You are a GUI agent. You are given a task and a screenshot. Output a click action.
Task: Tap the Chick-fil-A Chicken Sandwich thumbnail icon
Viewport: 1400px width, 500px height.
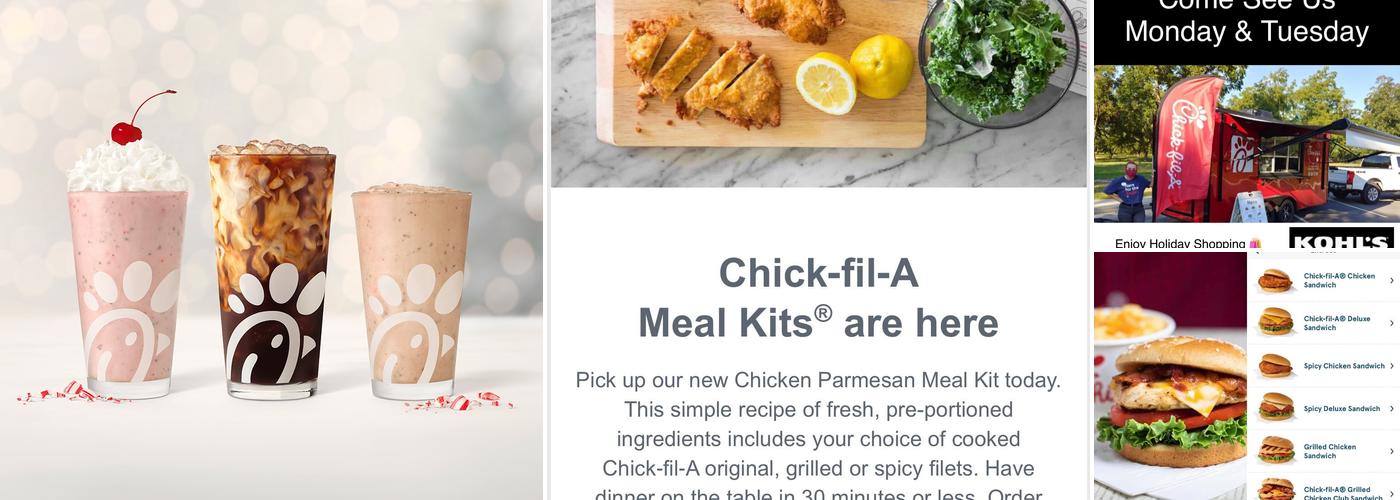tap(1275, 280)
